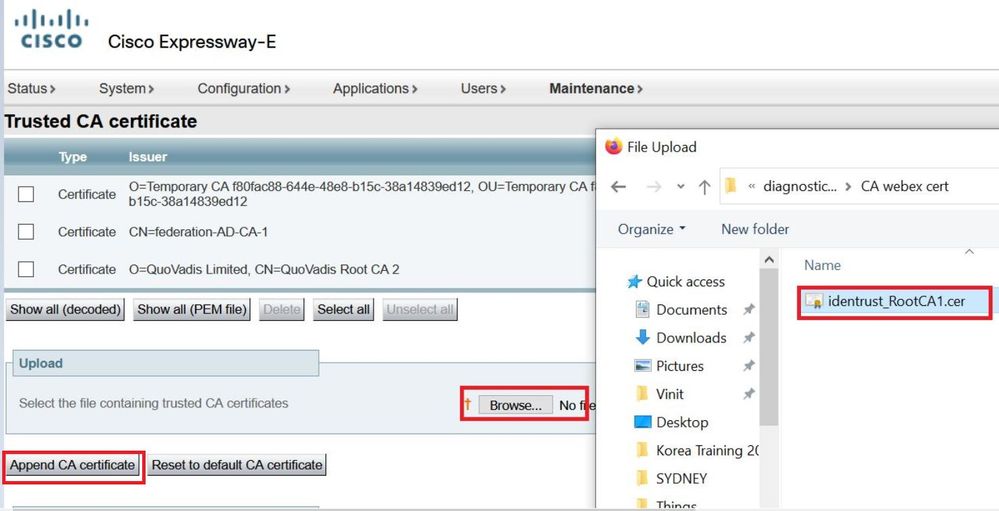Screen dimensions: 999x511
Task: Click 'diagnostic...' path segment
Action: 800,186
